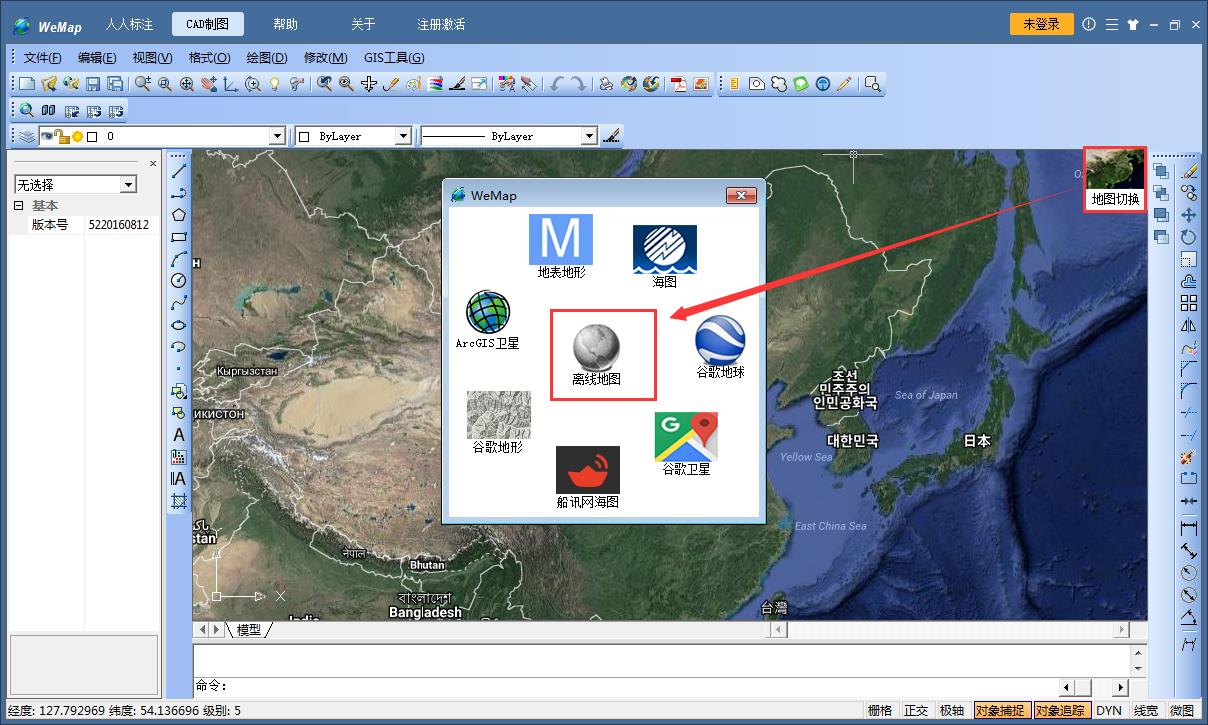Switch to the 人人标注 tab
Image resolution: width=1208 pixels, height=725 pixels.
click(129, 24)
